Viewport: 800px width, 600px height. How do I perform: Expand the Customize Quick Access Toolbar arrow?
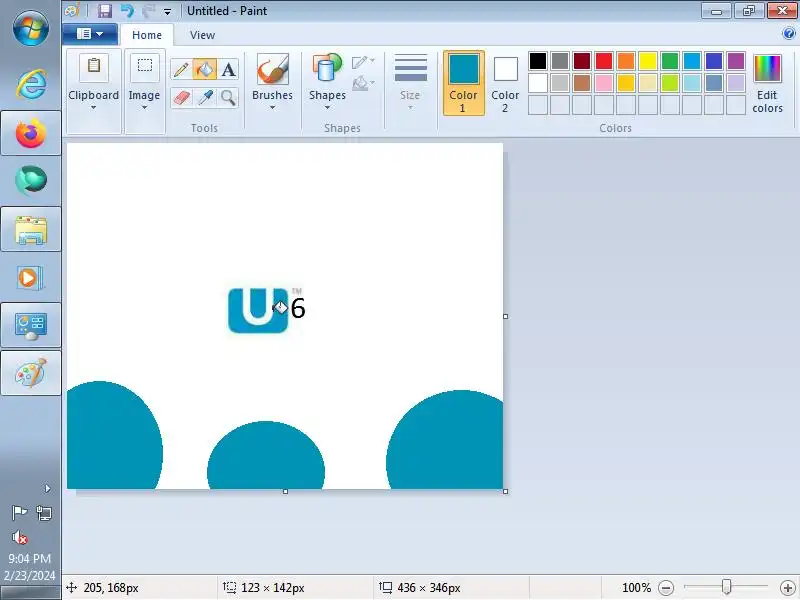click(x=167, y=11)
